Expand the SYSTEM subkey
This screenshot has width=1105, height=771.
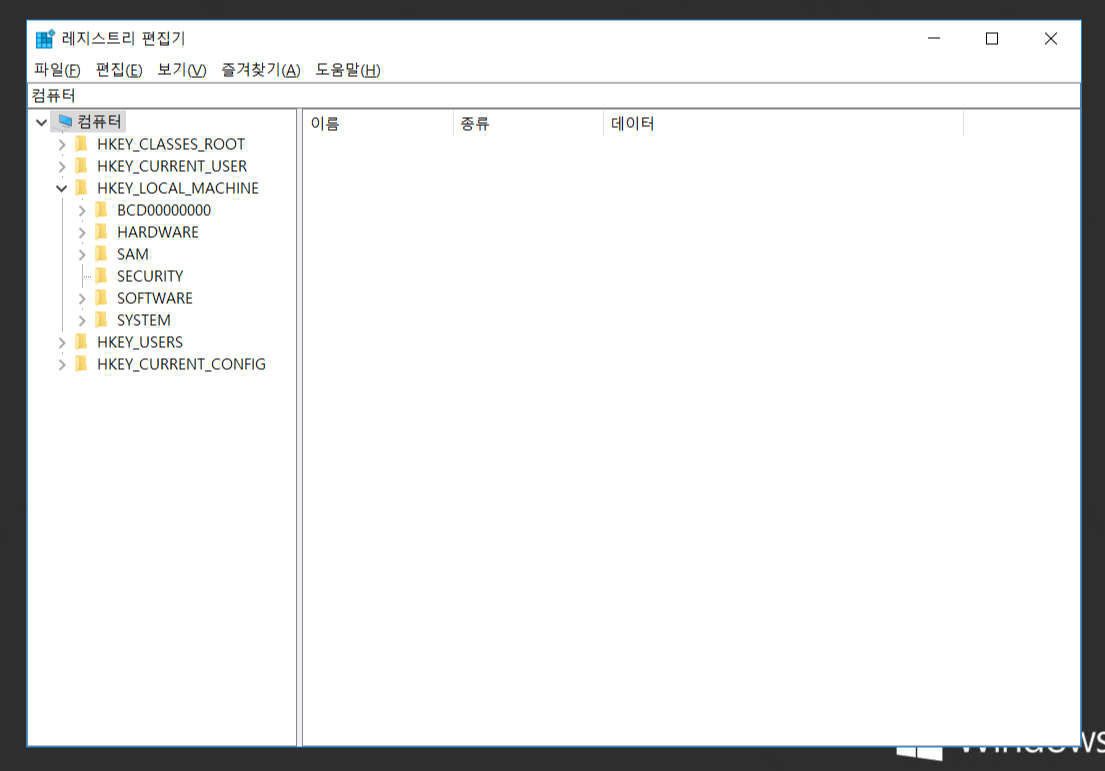click(82, 320)
